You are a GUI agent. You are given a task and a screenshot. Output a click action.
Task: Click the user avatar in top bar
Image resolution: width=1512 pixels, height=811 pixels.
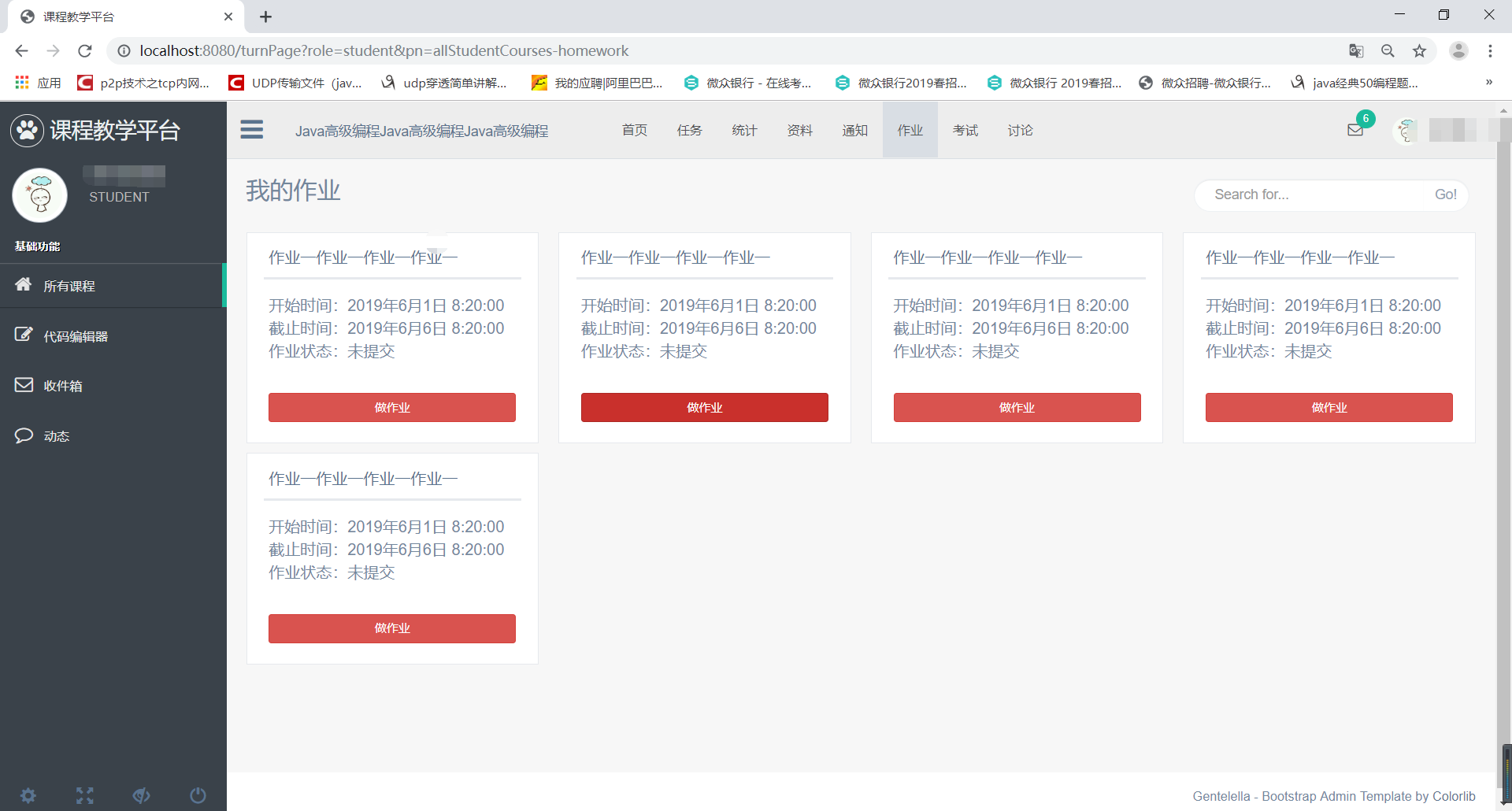tap(1406, 131)
